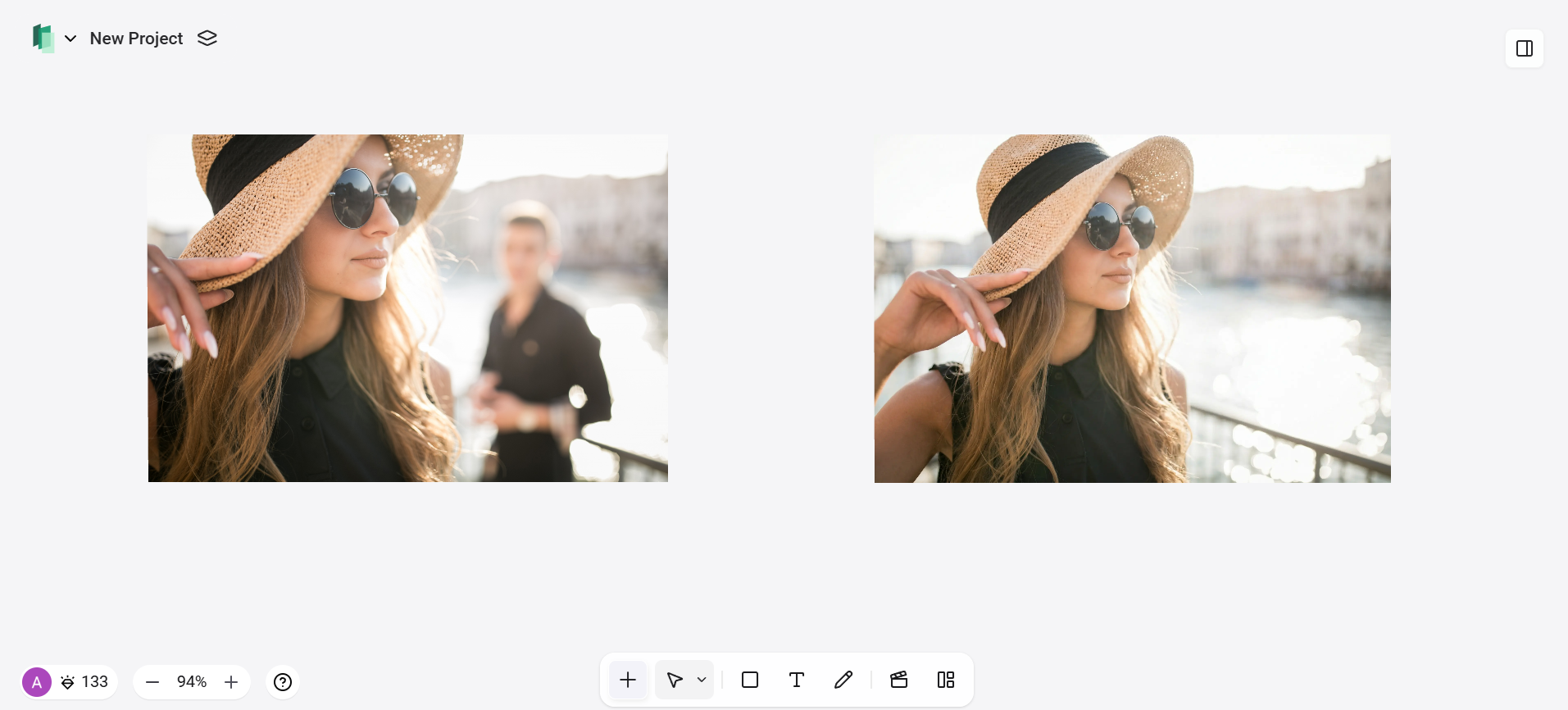Expand the main menu chevron beside logo

(70, 39)
